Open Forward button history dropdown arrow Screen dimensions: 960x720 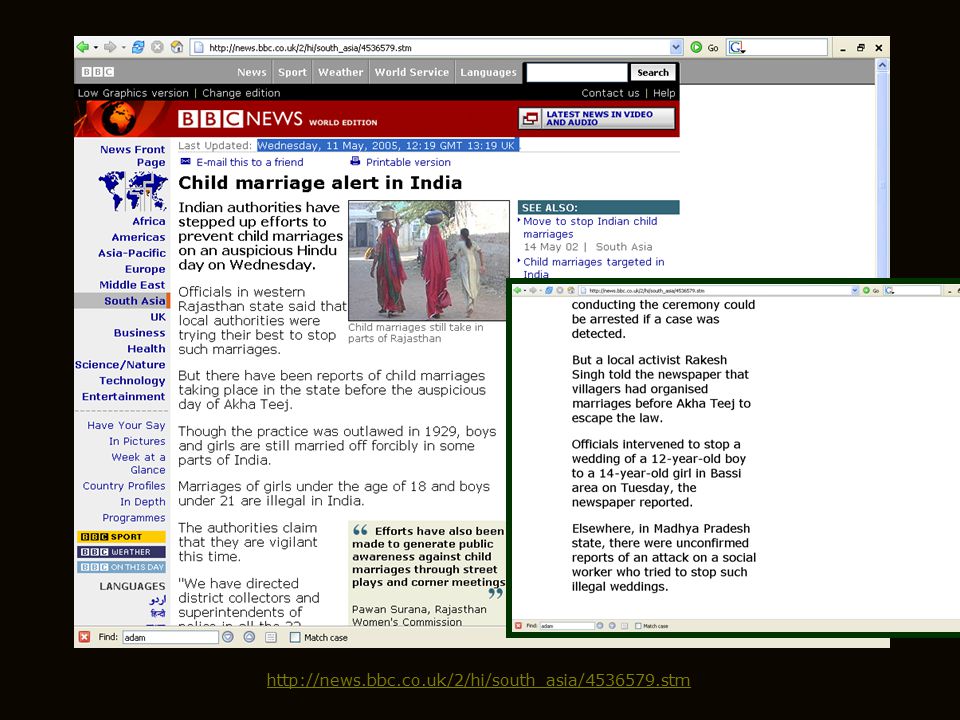123,47
